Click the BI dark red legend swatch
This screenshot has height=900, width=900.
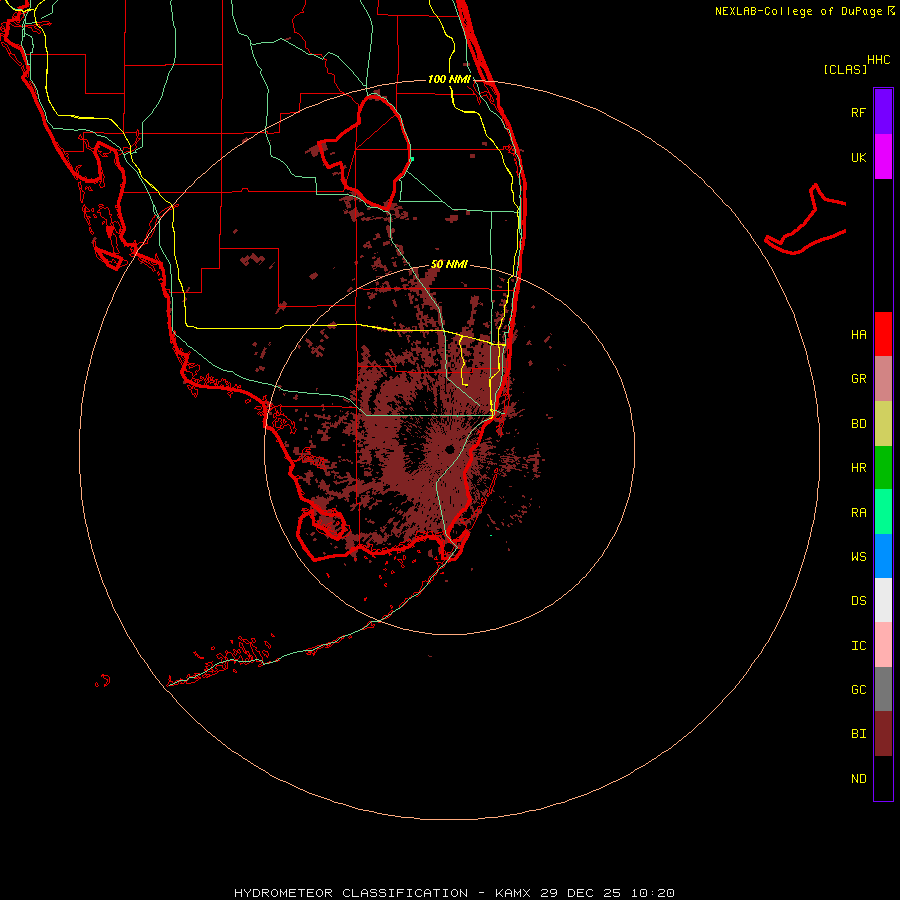click(x=883, y=734)
